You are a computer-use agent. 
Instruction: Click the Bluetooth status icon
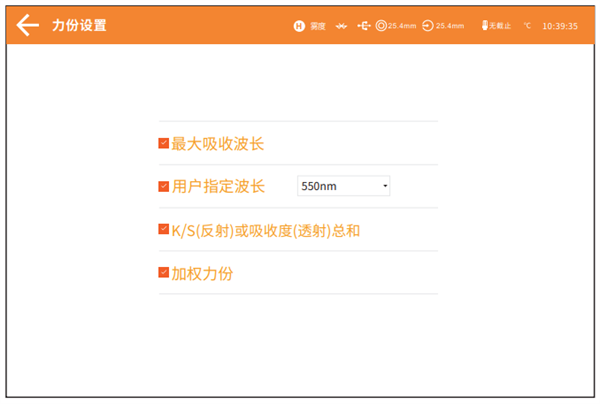click(x=342, y=26)
